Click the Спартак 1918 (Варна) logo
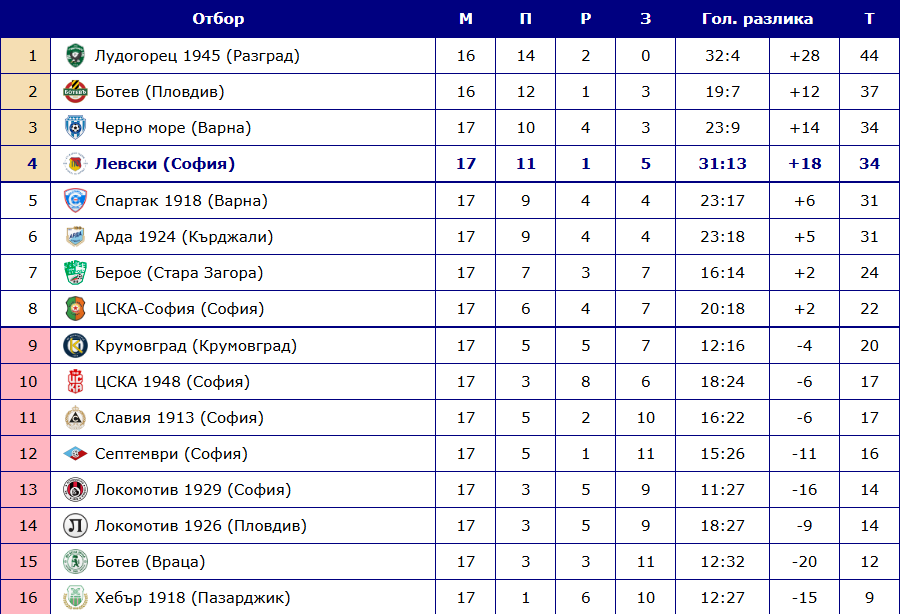 (x=75, y=200)
